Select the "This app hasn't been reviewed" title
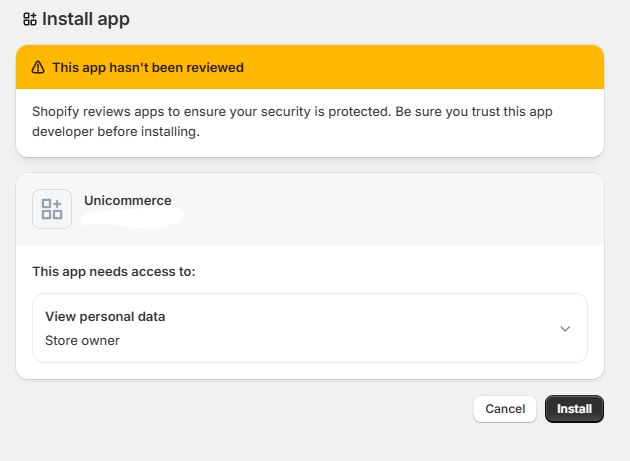630x461 pixels. point(148,68)
